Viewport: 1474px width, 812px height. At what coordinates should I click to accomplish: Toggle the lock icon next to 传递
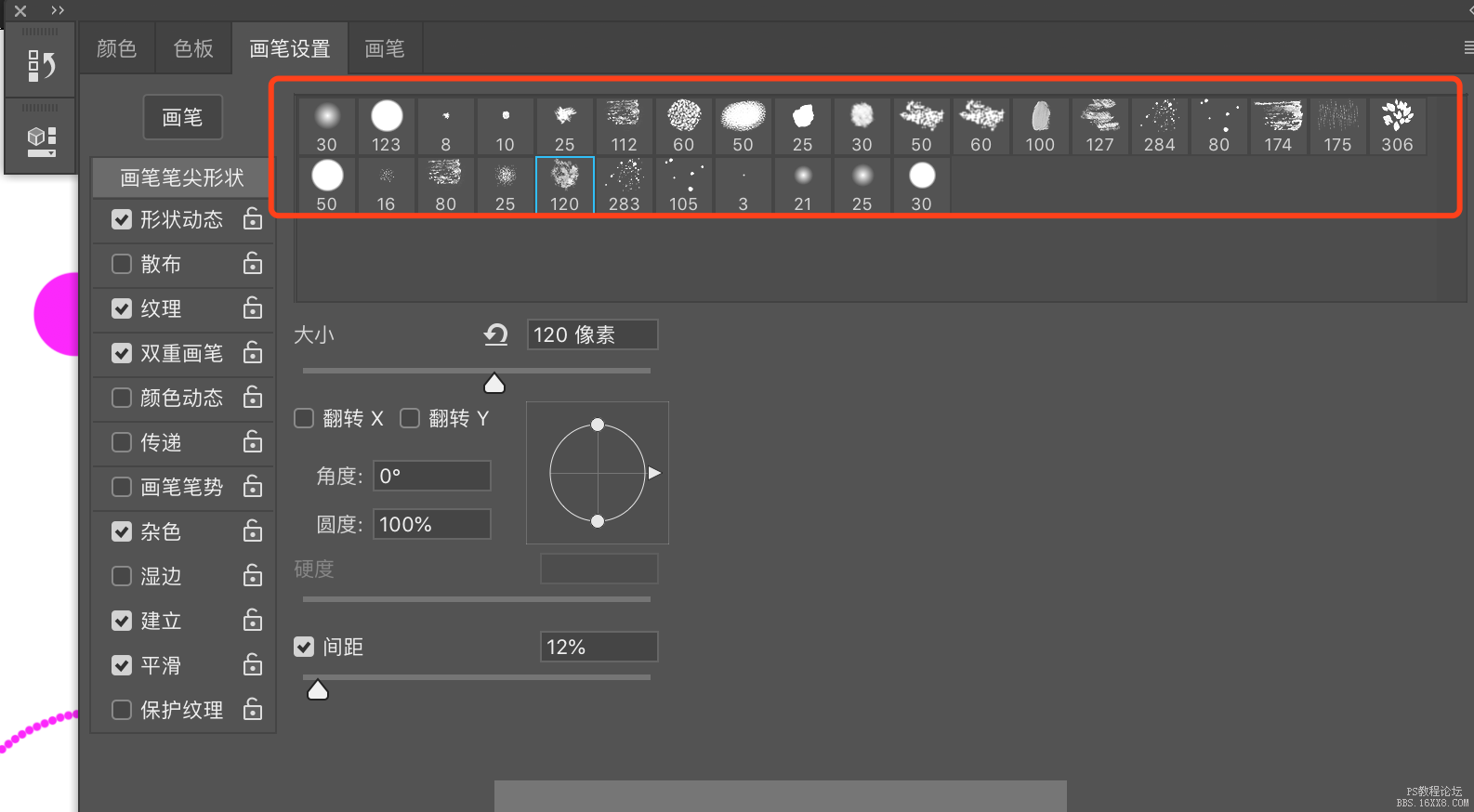click(253, 442)
